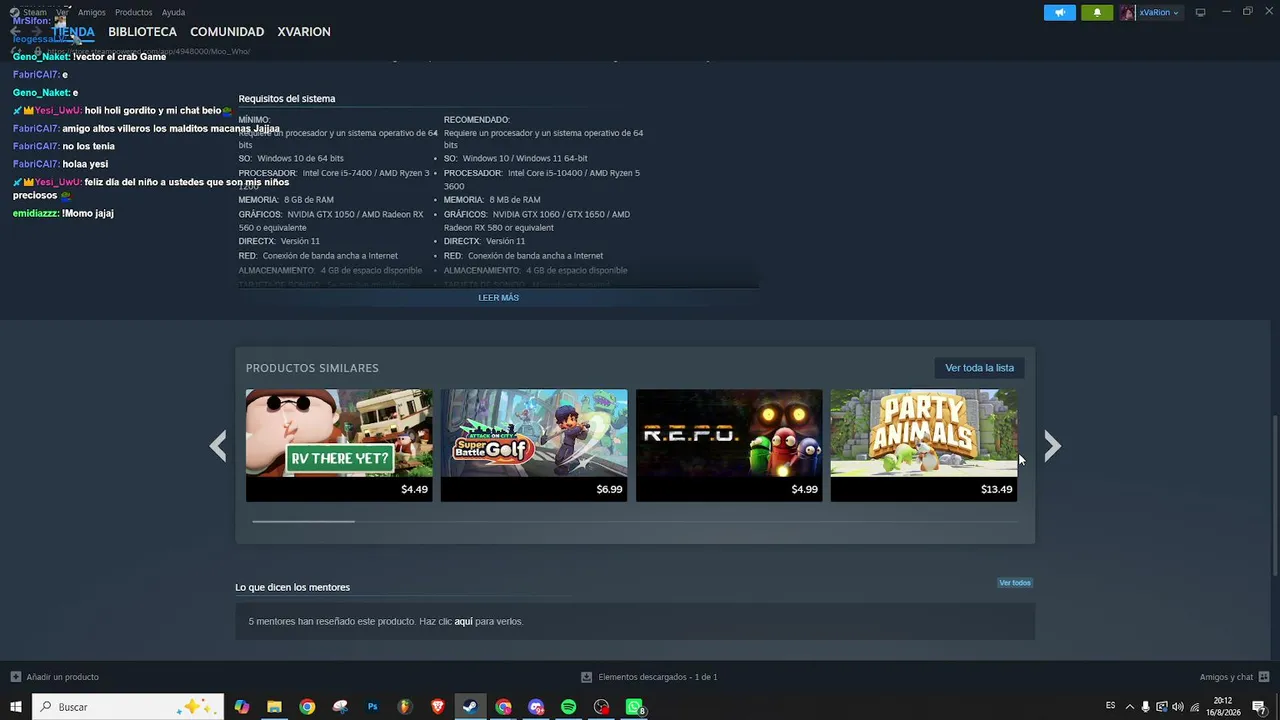Open the Super Battle Golf game card
Image resolution: width=1280 pixels, height=720 pixels.
[x=534, y=445]
